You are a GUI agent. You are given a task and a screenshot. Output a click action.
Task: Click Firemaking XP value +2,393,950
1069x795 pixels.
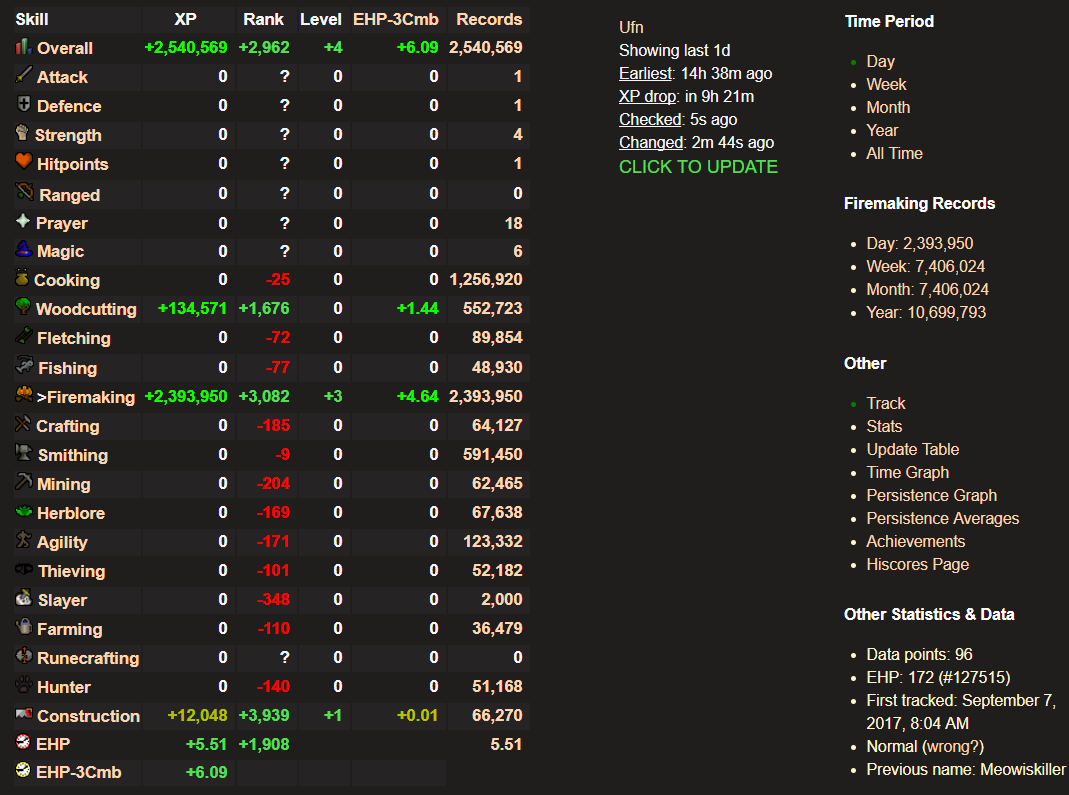click(x=185, y=396)
